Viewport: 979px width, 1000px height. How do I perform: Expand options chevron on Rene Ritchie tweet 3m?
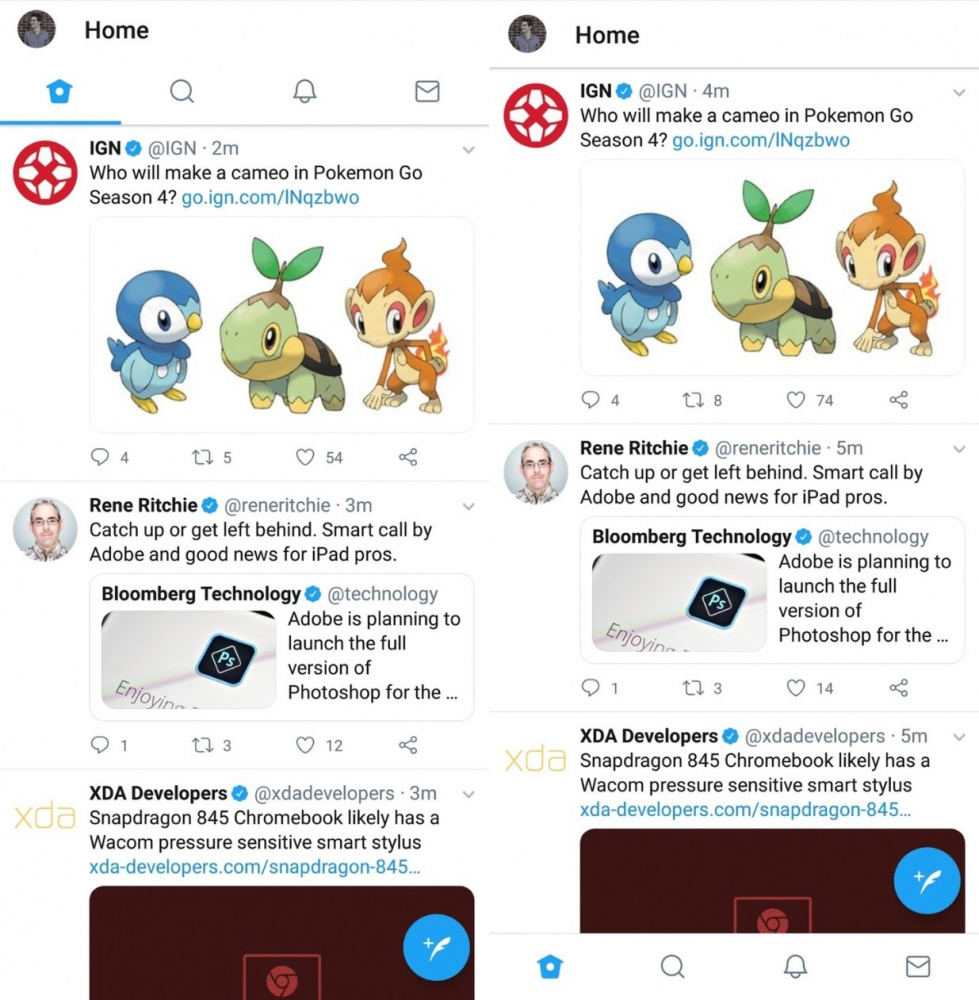(468, 506)
